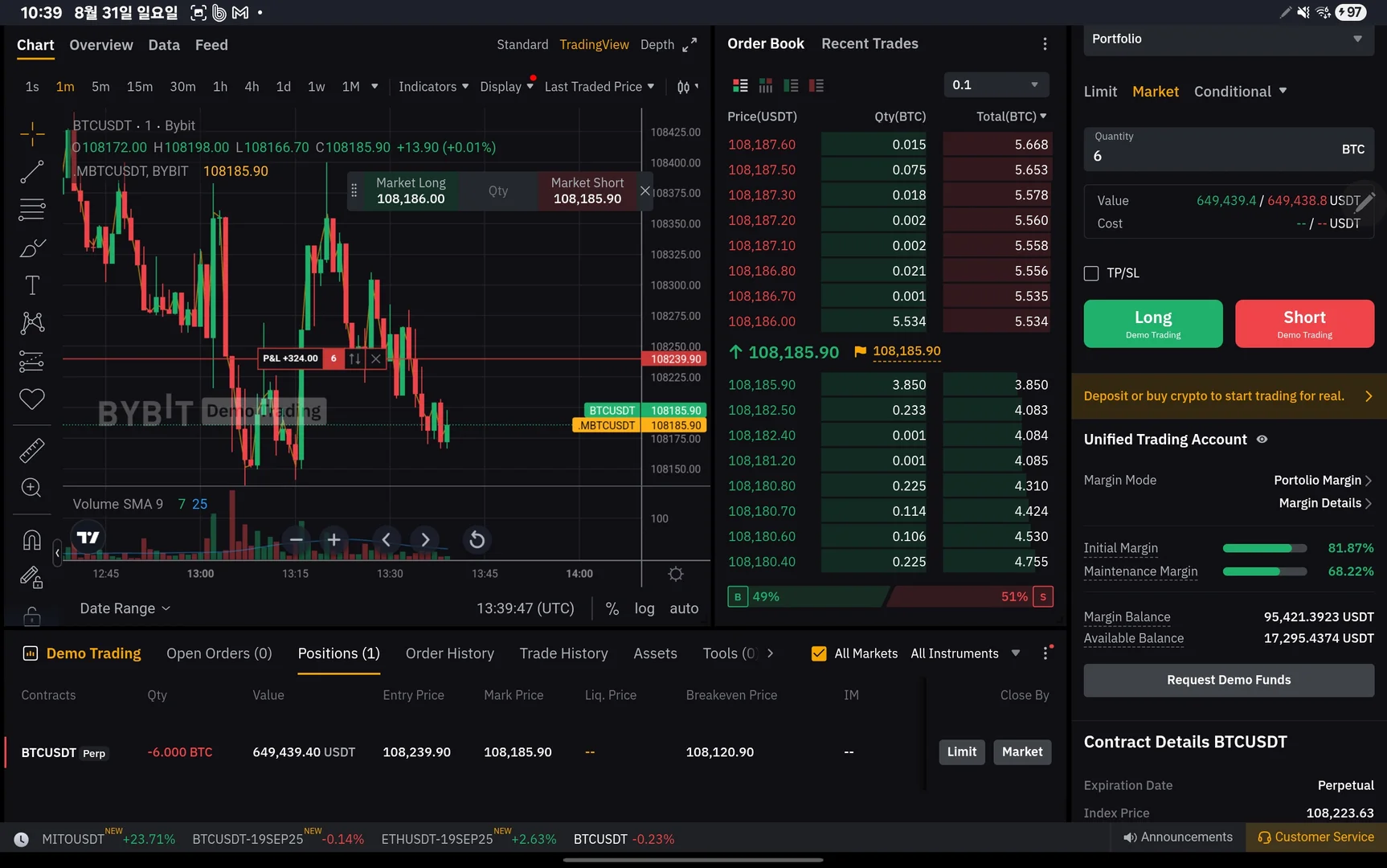This screenshot has height=868, width=1387.
Task: Toggle Unified Trading Account balance visibility
Action: pyautogui.click(x=1262, y=440)
